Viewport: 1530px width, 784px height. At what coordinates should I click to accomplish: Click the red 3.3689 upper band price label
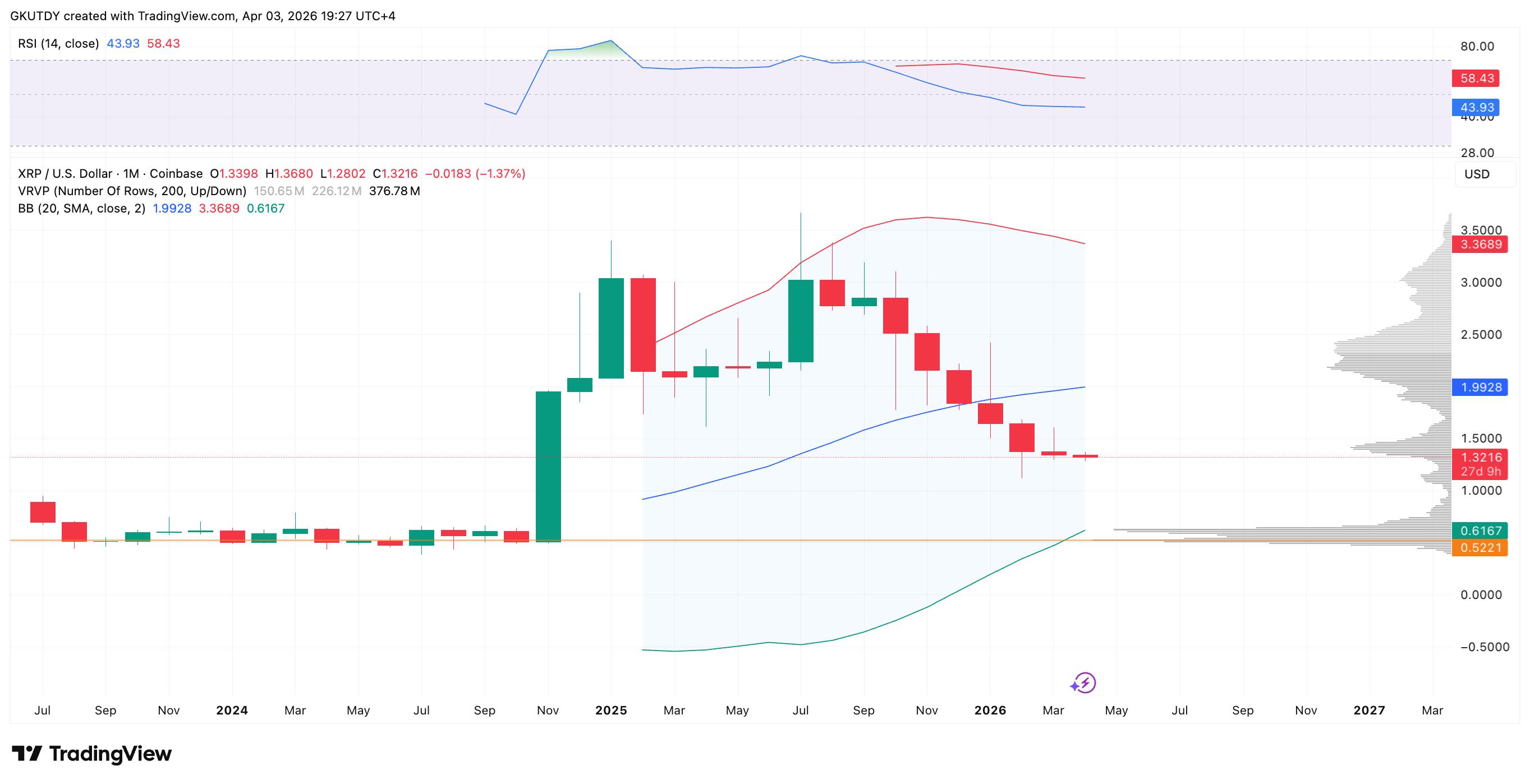(x=1480, y=245)
